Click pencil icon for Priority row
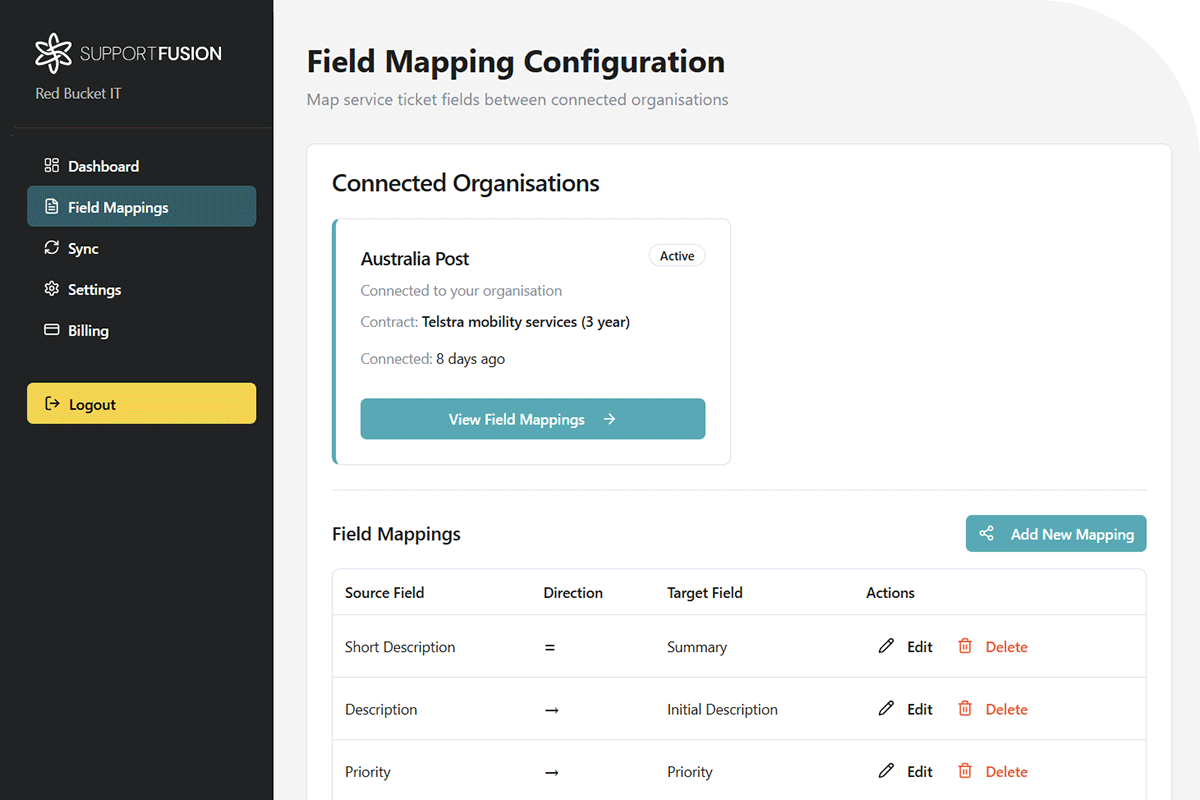The height and width of the screenshot is (800, 1200). tap(886, 771)
